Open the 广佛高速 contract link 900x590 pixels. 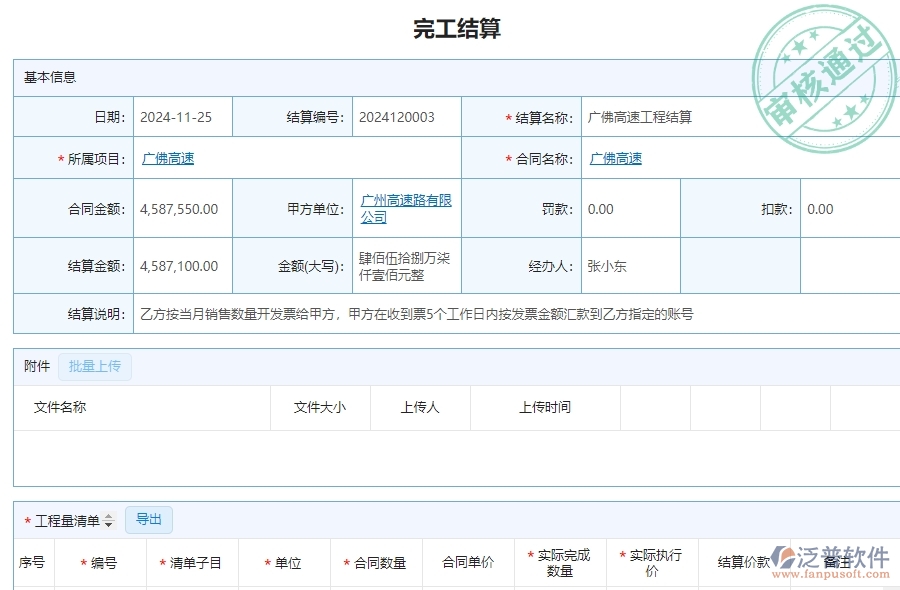tap(616, 158)
